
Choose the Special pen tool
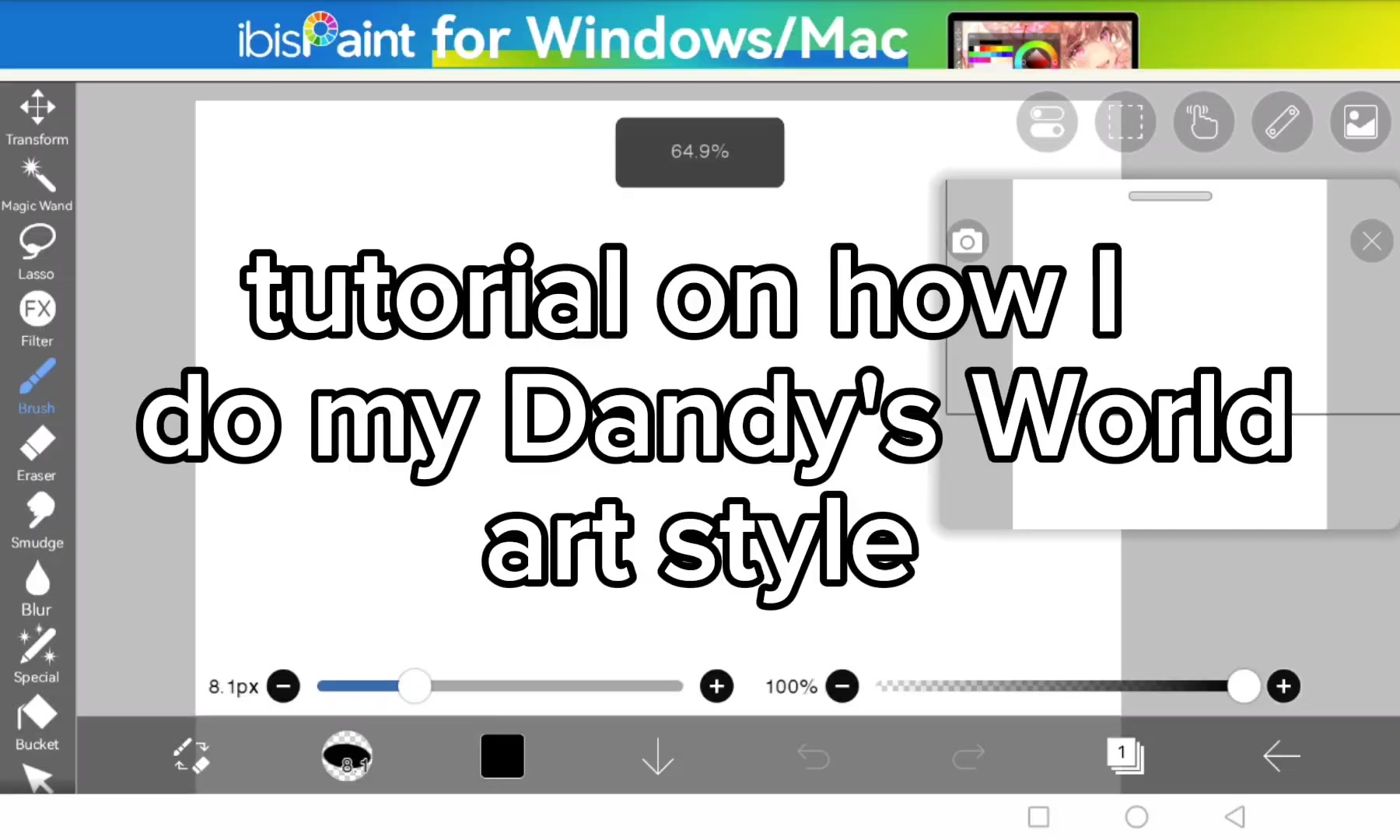[x=37, y=656]
